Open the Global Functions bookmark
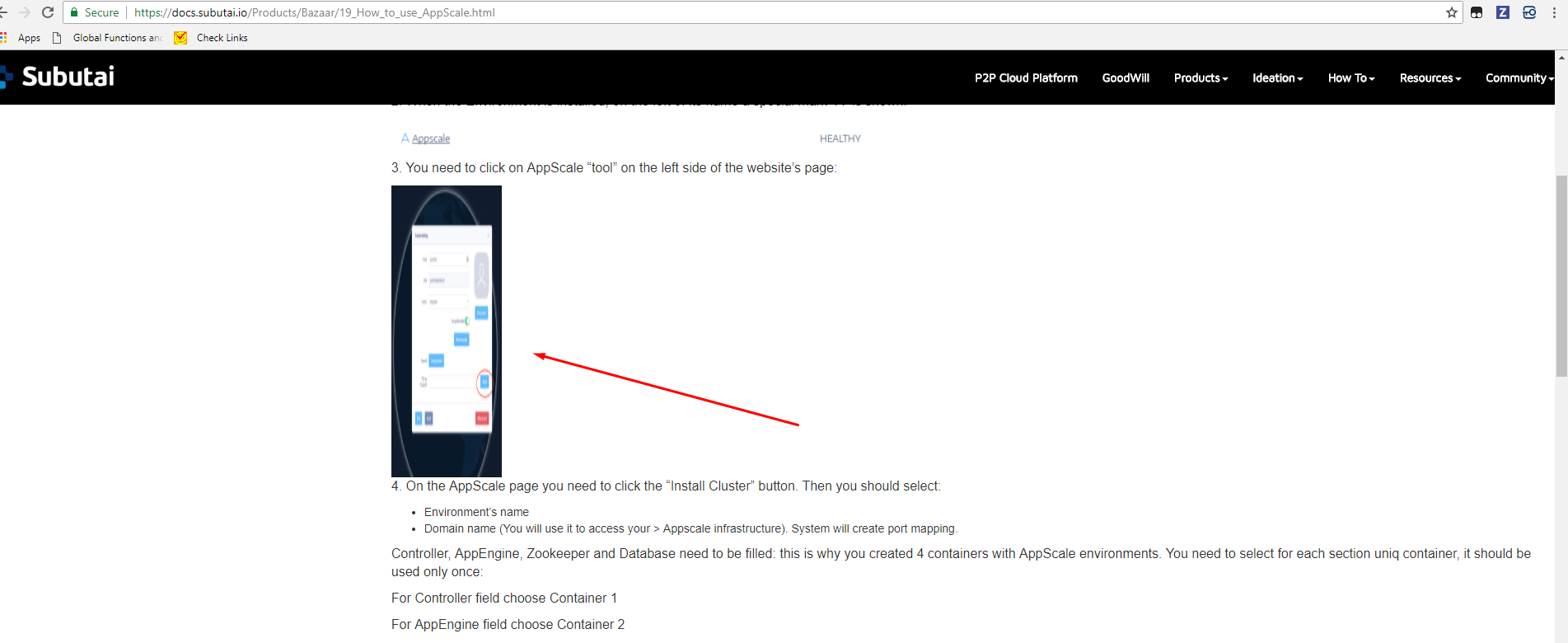Viewport: 1568px width, 643px height. tap(108, 38)
